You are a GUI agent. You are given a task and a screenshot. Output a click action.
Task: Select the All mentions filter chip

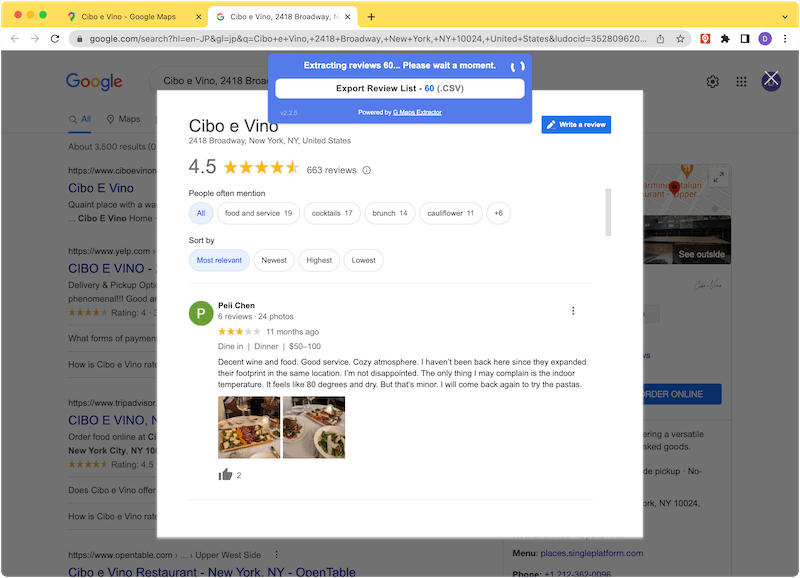coord(201,213)
